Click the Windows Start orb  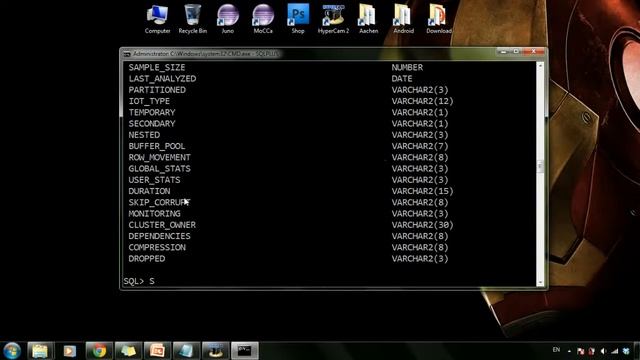[x=12, y=351]
